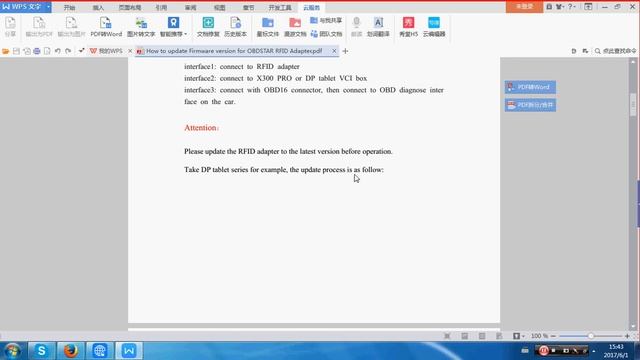
Task: Switch to the 页面布局 ribbon tab
Action: pos(130,7)
